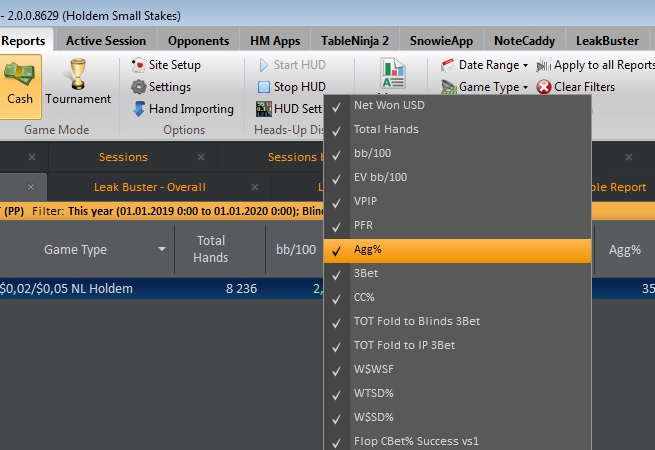
Task: Select Cash game mode icon
Action: click(x=19, y=86)
